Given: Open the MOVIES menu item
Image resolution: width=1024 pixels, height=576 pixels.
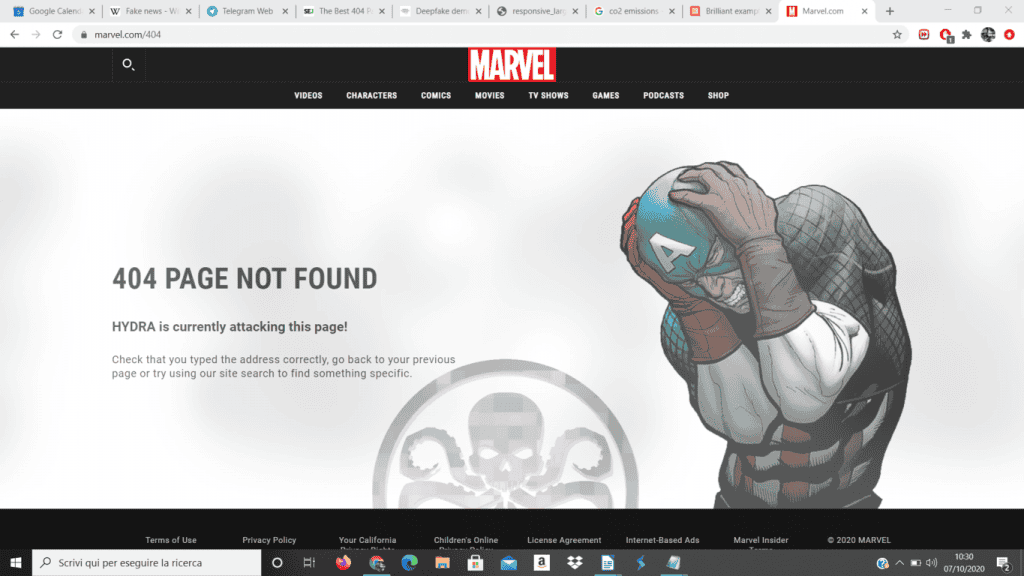Looking at the screenshot, I should coord(489,95).
